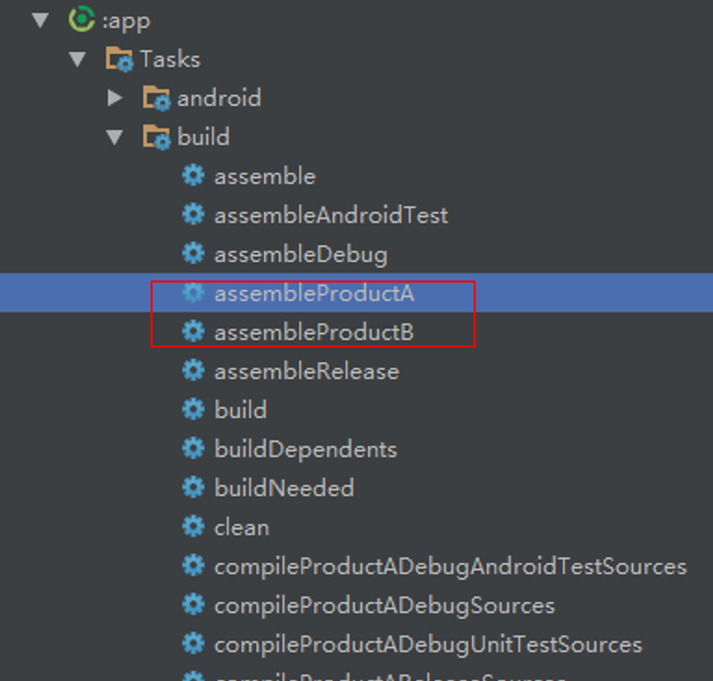Select the assembleProductB task
Screen dimensions: 713x681
click(x=313, y=332)
